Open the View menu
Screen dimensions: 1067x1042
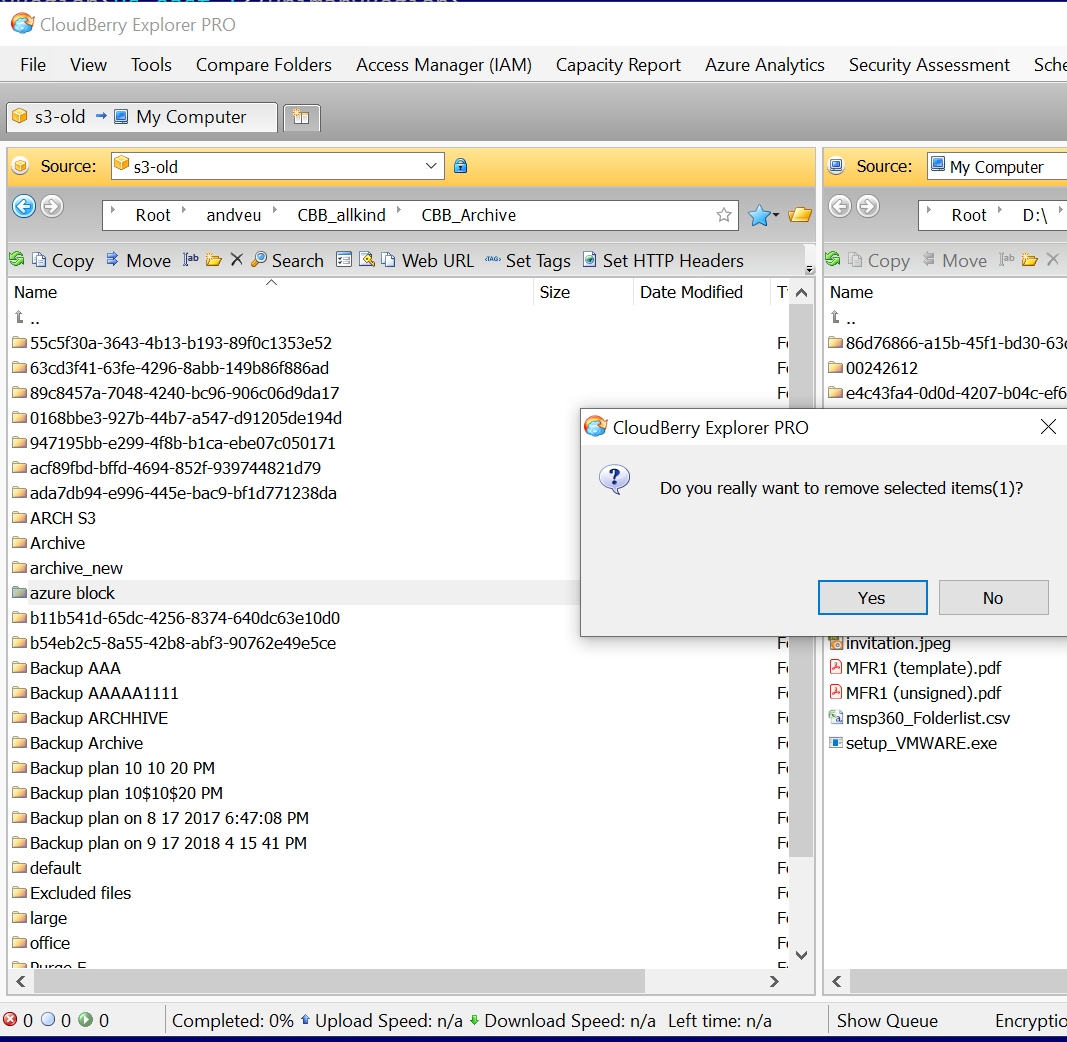pos(88,65)
